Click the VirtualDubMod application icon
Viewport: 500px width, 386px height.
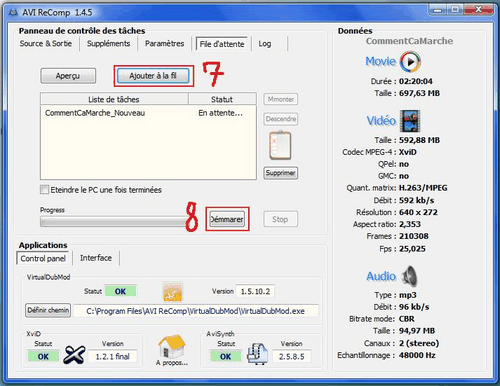pos(172,292)
